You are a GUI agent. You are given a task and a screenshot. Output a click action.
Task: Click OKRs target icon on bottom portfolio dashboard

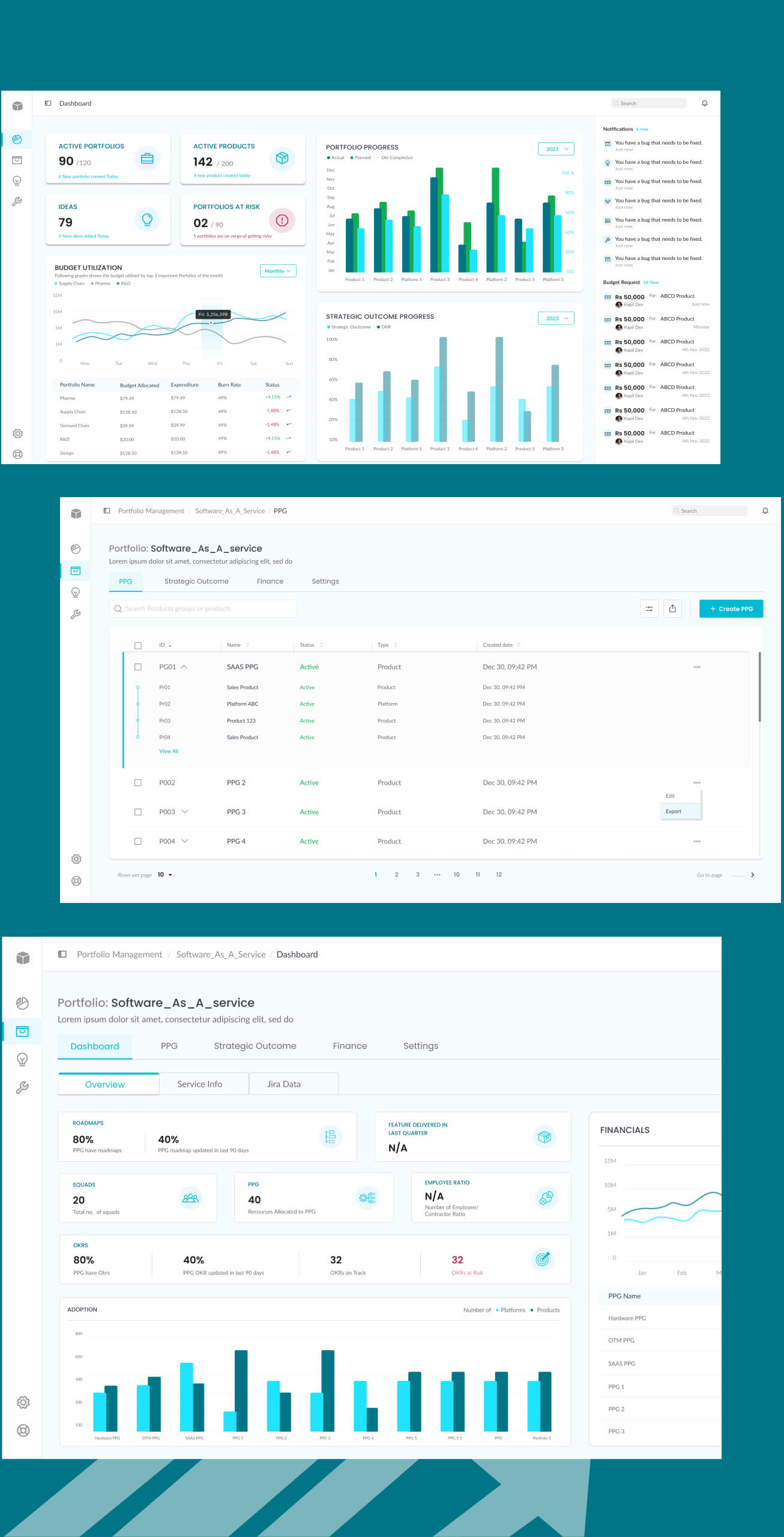pos(543,1259)
